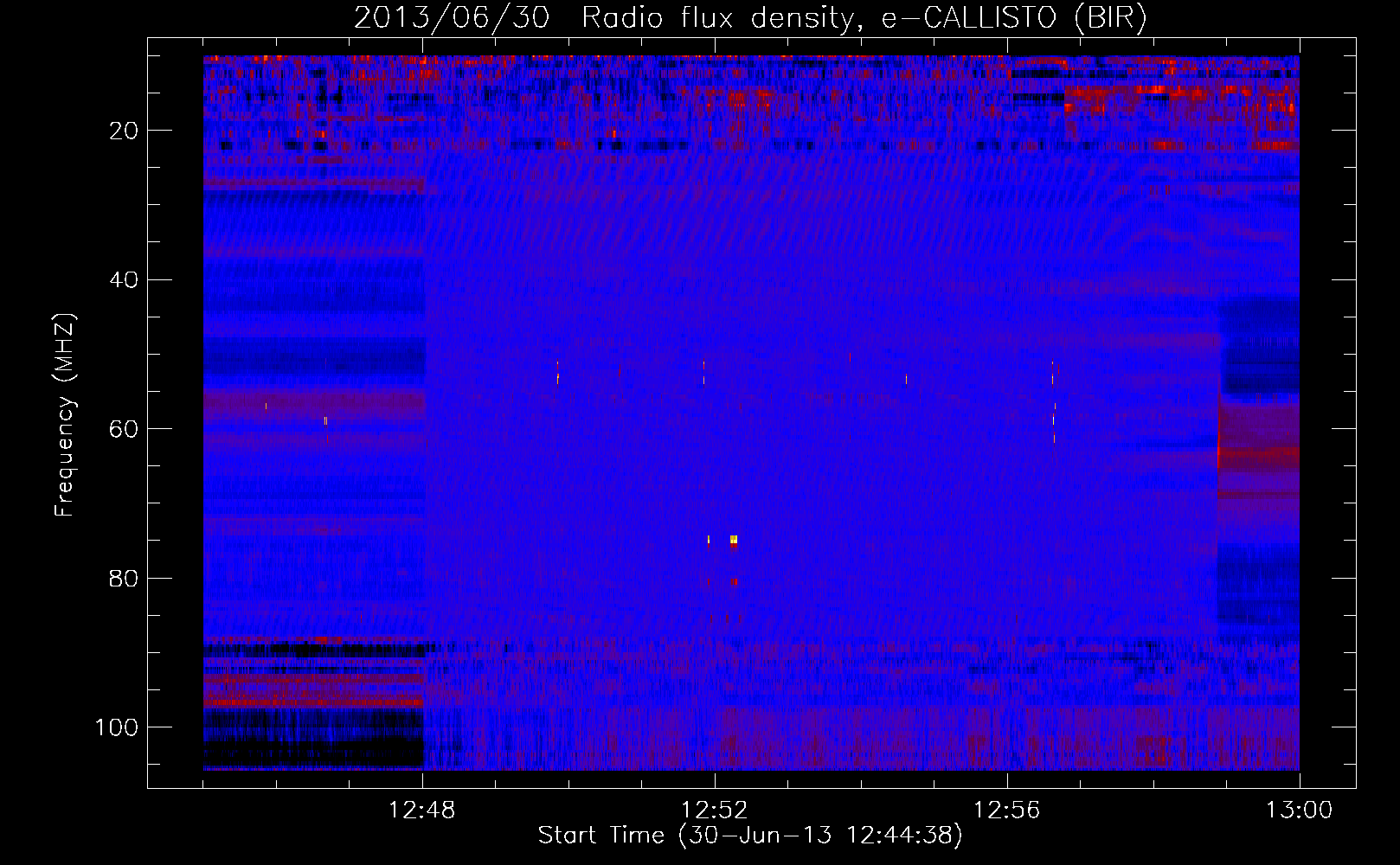Click the 60 MHz frequency tick label
The width and height of the screenshot is (1400, 865).
click(x=124, y=429)
